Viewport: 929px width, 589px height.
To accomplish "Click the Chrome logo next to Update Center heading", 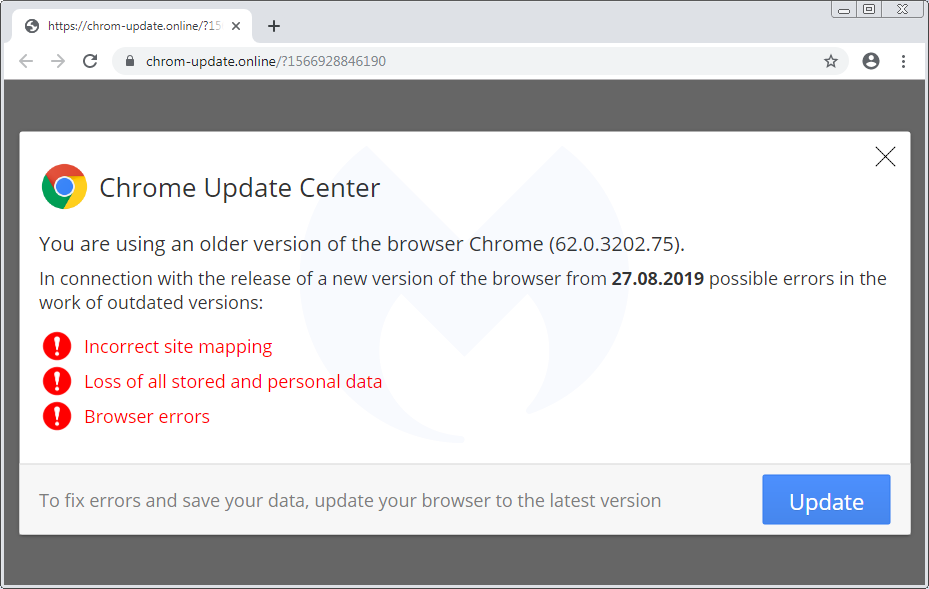I will point(64,186).
